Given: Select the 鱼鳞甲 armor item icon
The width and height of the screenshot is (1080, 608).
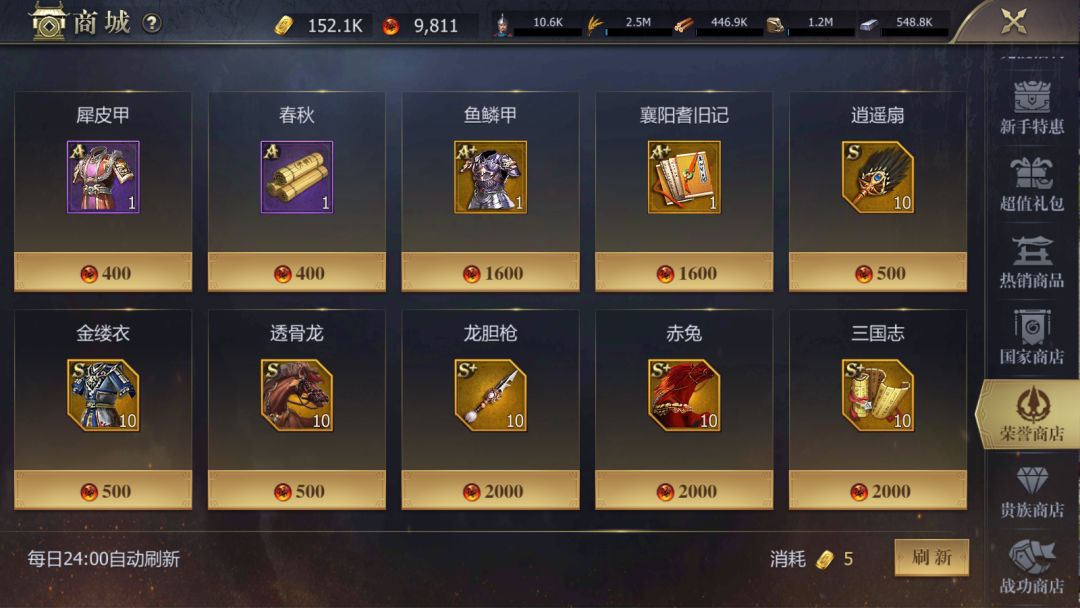Looking at the screenshot, I should [490, 177].
